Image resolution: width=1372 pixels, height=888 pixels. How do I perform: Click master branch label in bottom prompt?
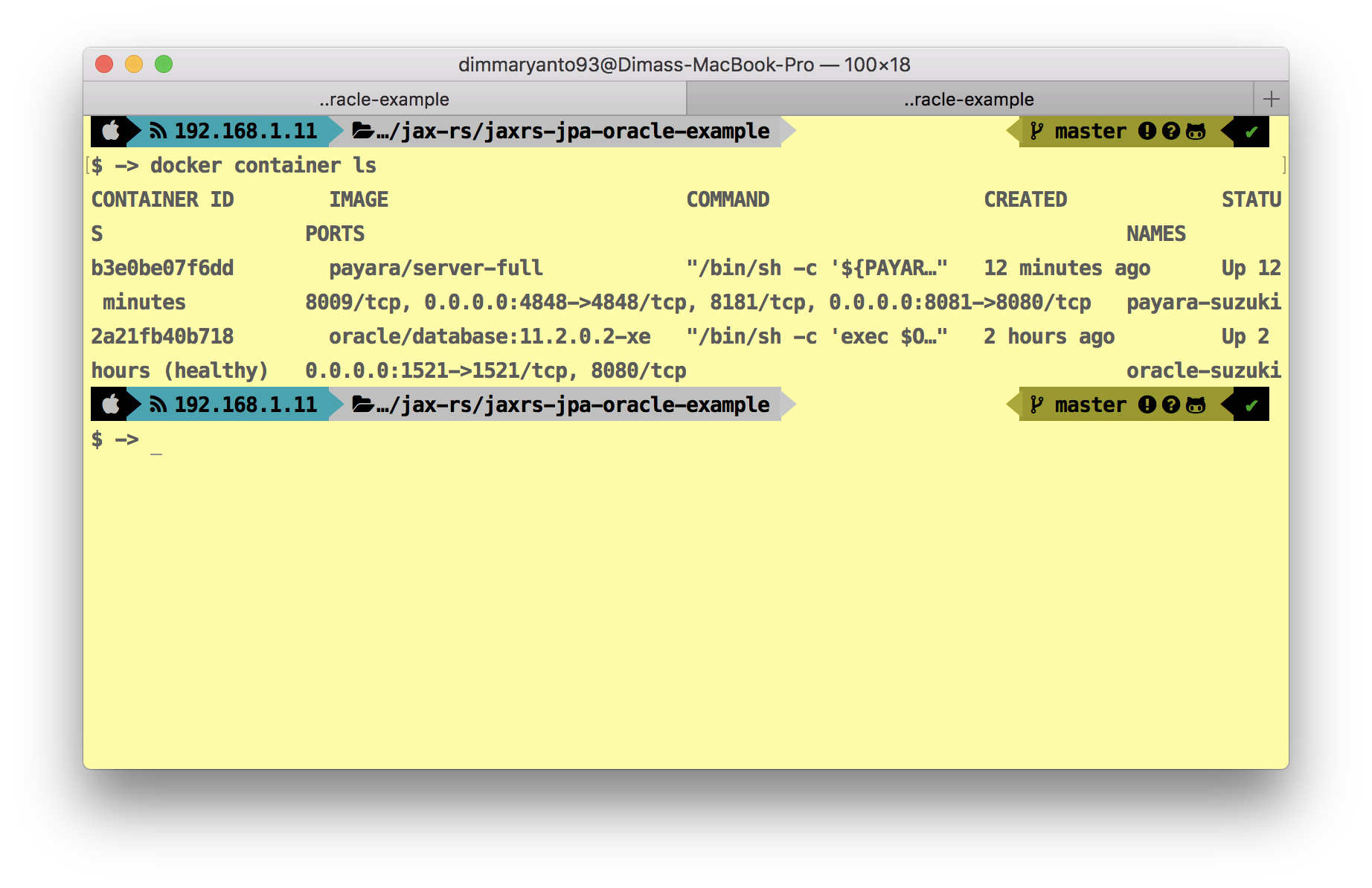tap(1091, 405)
